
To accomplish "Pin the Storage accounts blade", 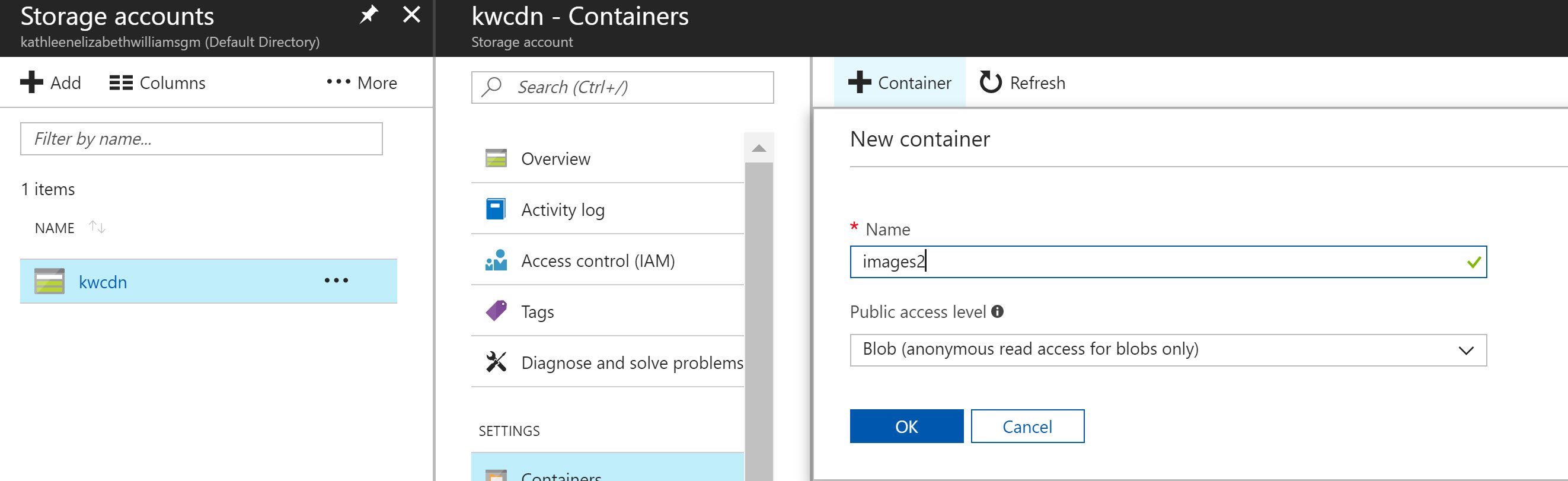I will coord(369,14).
